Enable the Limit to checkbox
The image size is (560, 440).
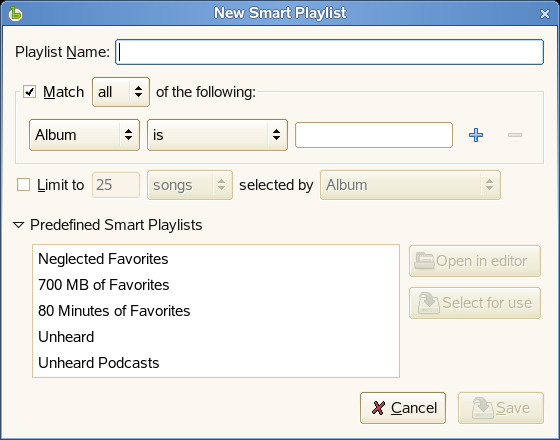pos(24,185)
